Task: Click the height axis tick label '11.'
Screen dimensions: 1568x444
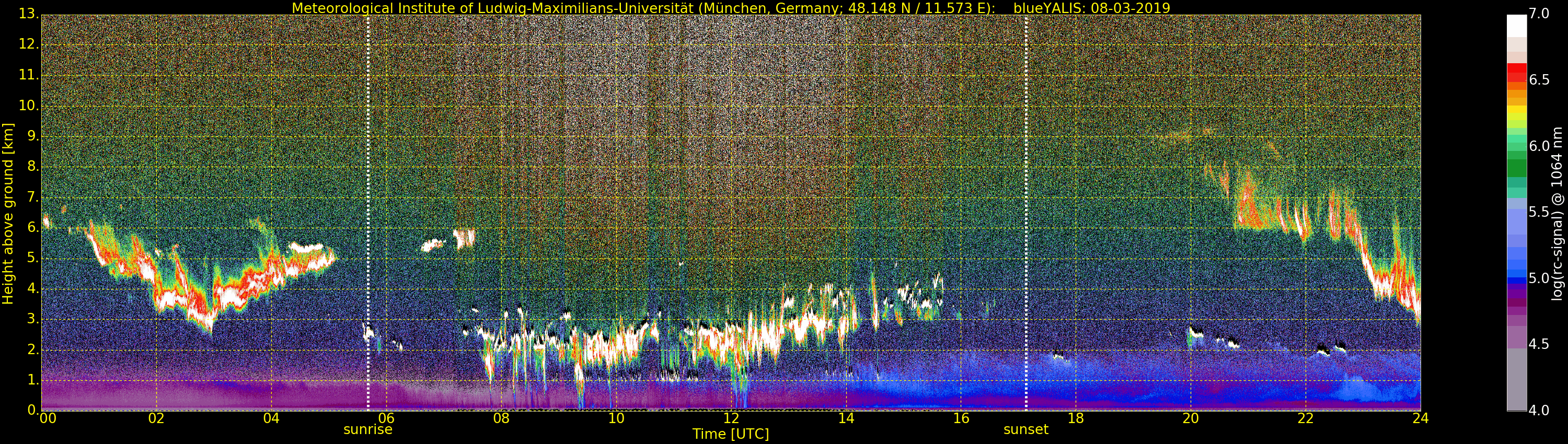Action: point(29,75)
